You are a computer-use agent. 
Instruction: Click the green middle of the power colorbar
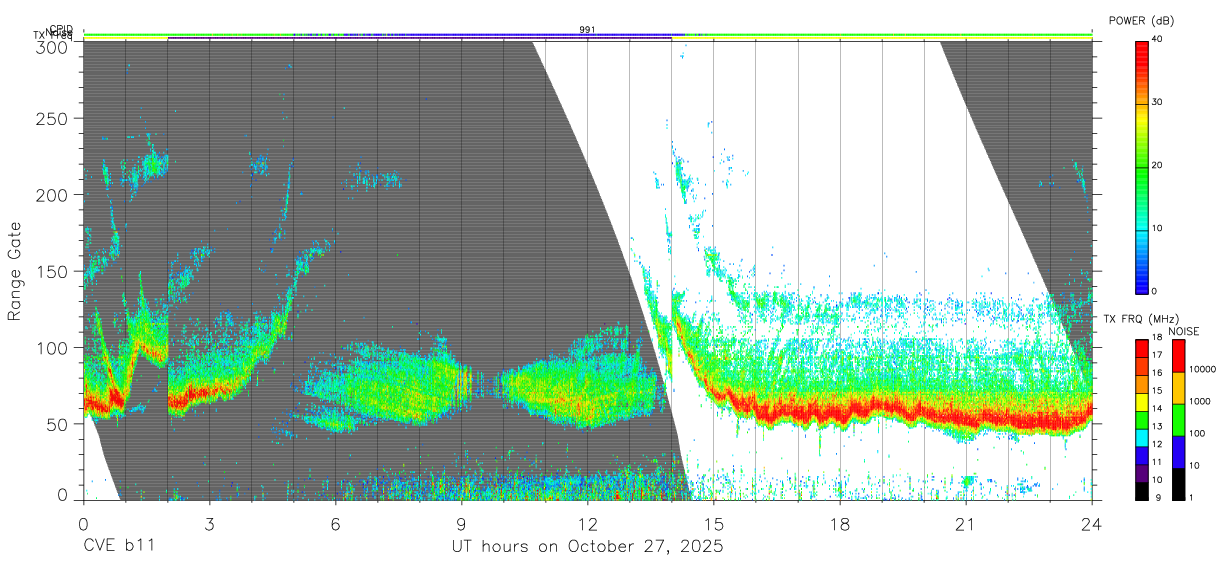point(1142,170)
